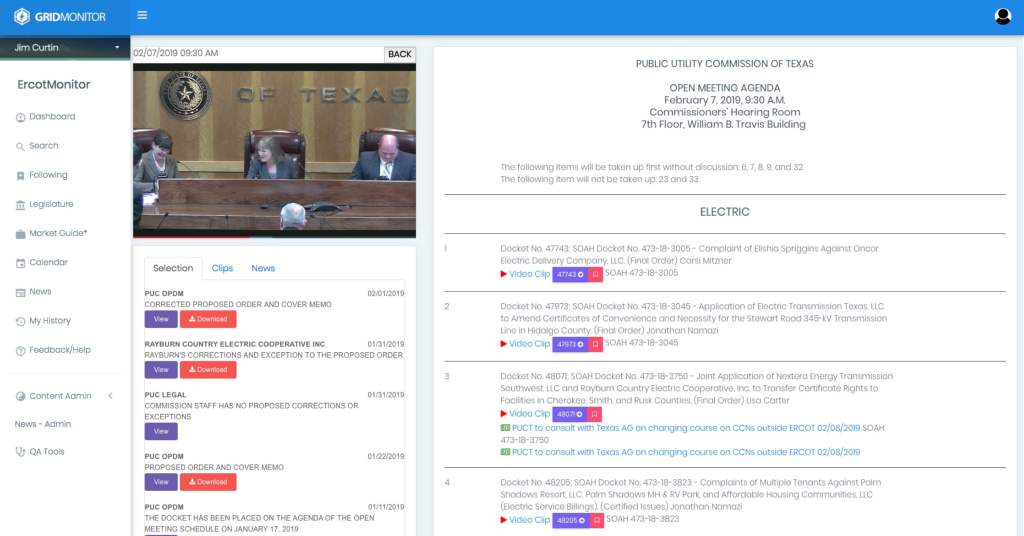Click the My History clock icon

click(x=20, y=321)
